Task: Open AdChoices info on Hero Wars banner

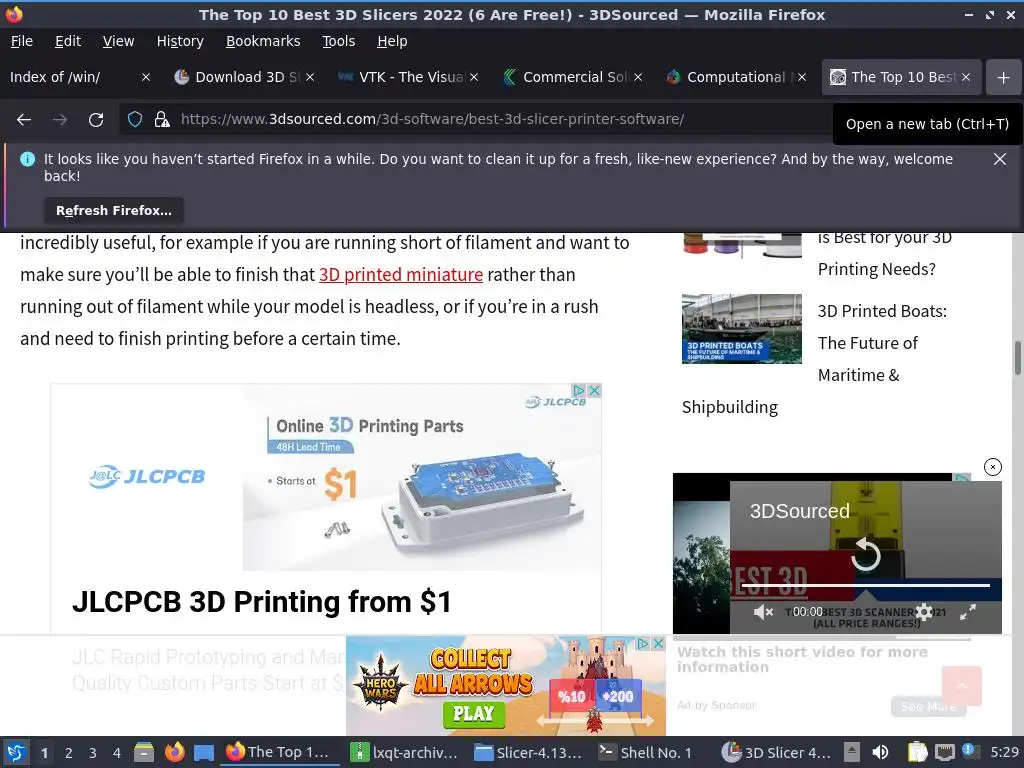Action: [x=643, y=643]
